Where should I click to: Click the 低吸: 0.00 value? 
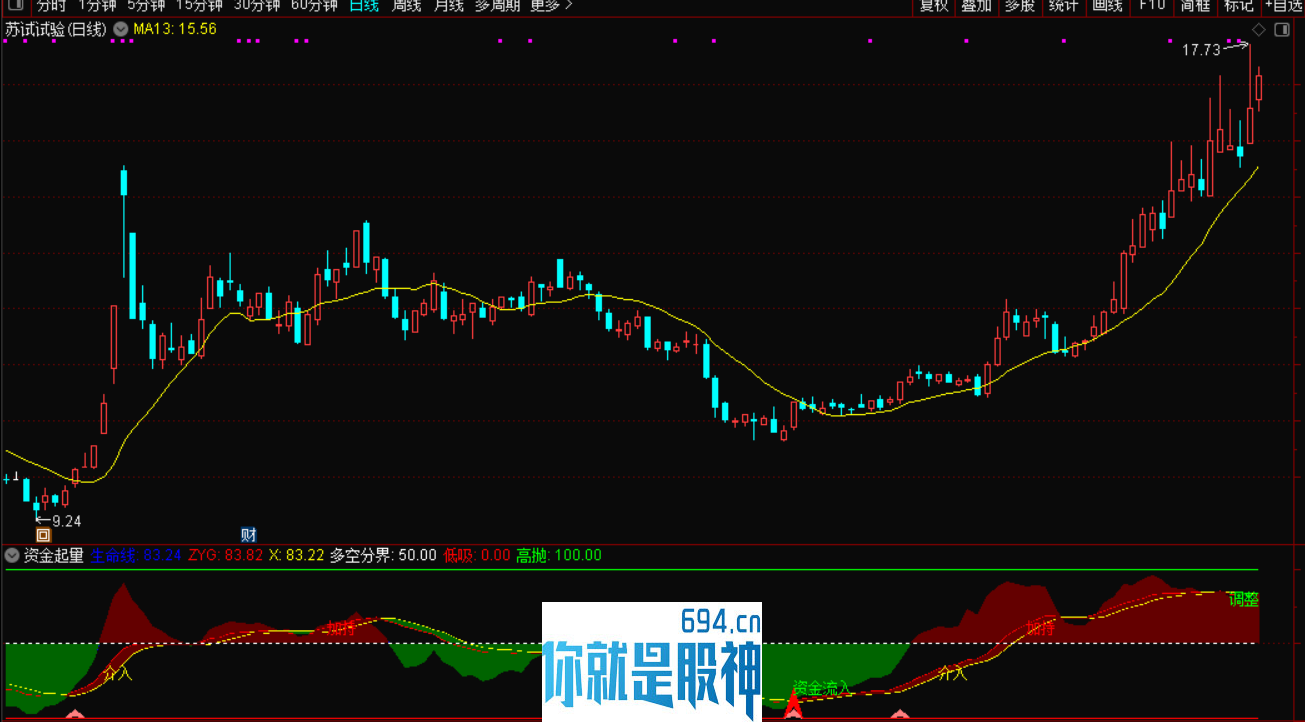tap(477, 555)
